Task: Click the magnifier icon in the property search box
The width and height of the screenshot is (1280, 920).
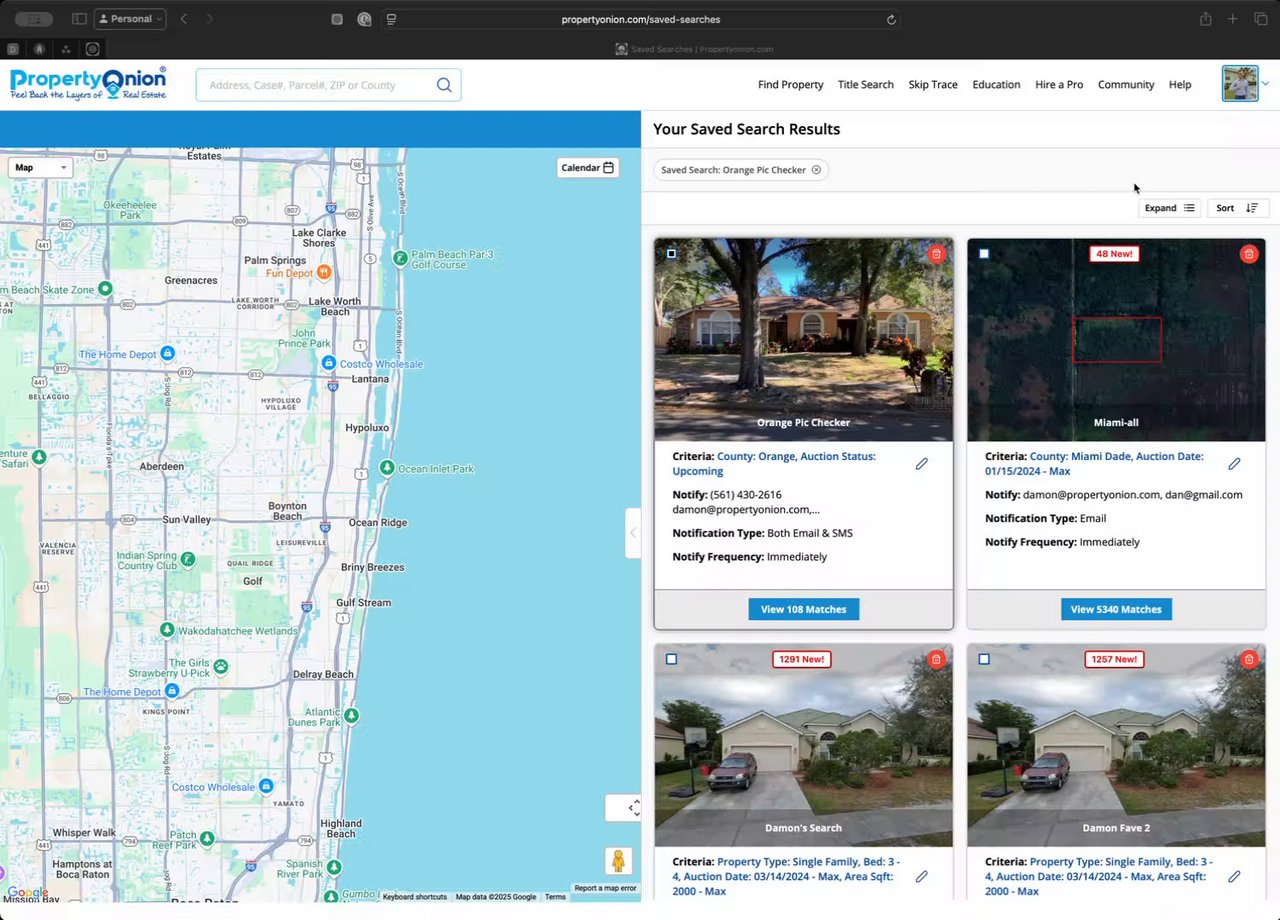Action: pos(444,85)
